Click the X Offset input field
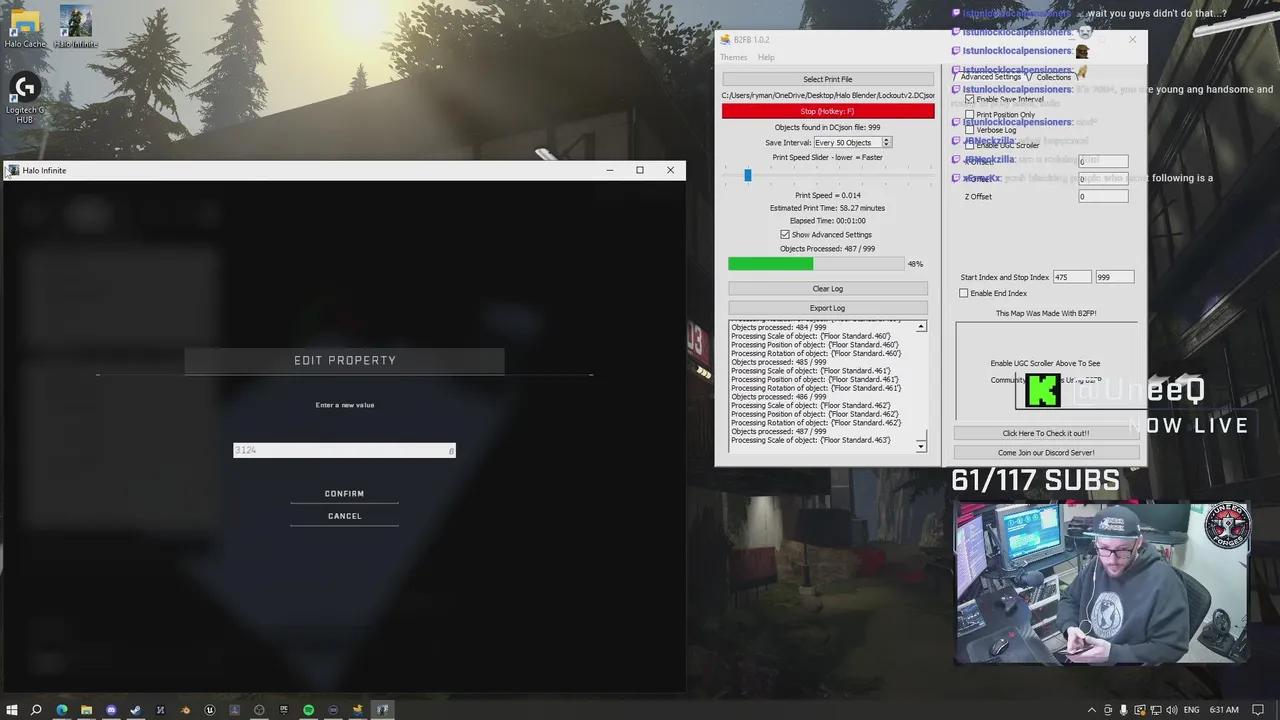 1103,161
